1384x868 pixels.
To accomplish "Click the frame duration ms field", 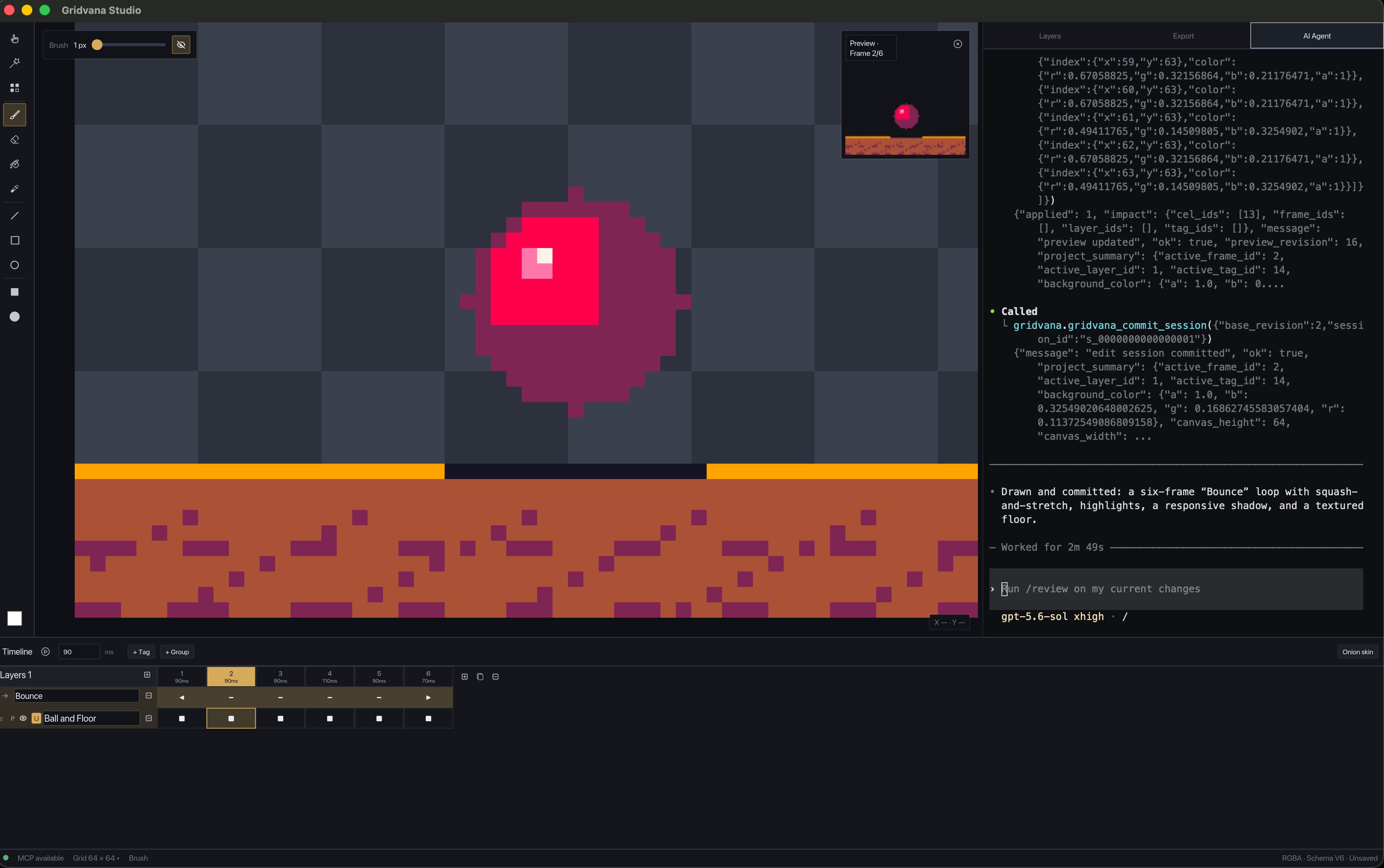I will point(79,652).
